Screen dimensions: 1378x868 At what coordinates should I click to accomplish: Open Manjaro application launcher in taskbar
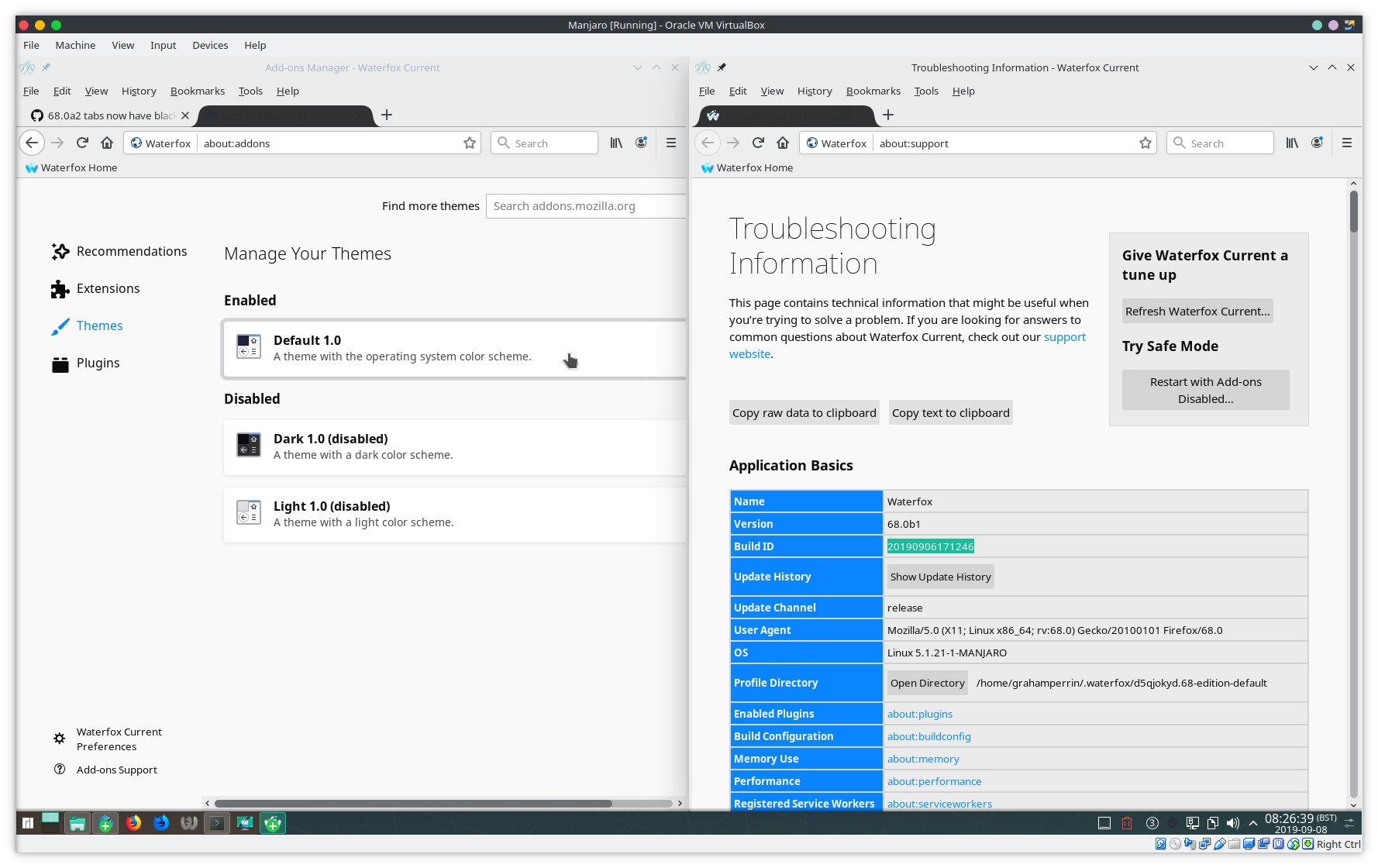28,823
